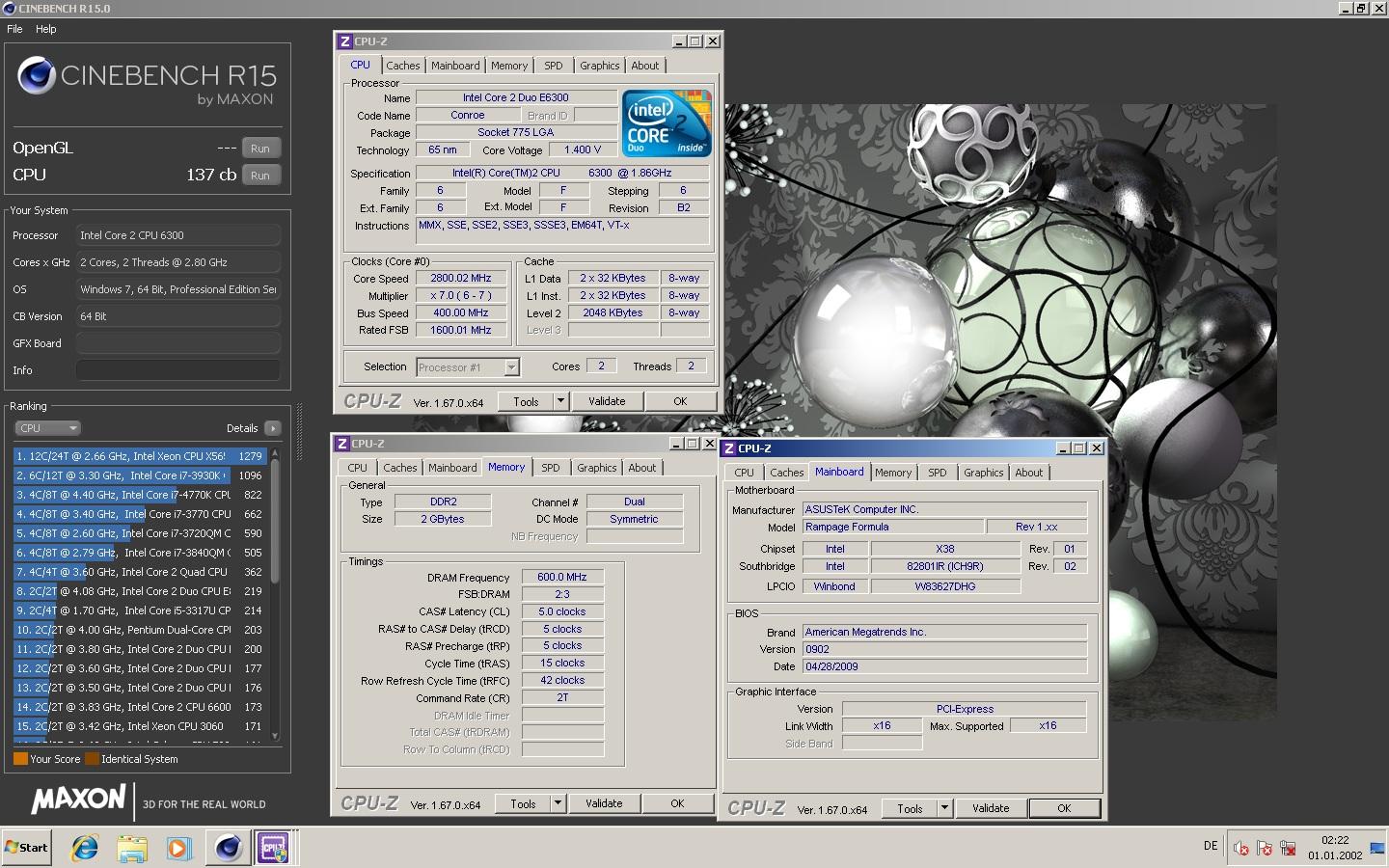Image resolution: width=1389 pixels, height=868 pixels.
Task: Open About tab in top CPU-Z window
Action: [645, 66]
